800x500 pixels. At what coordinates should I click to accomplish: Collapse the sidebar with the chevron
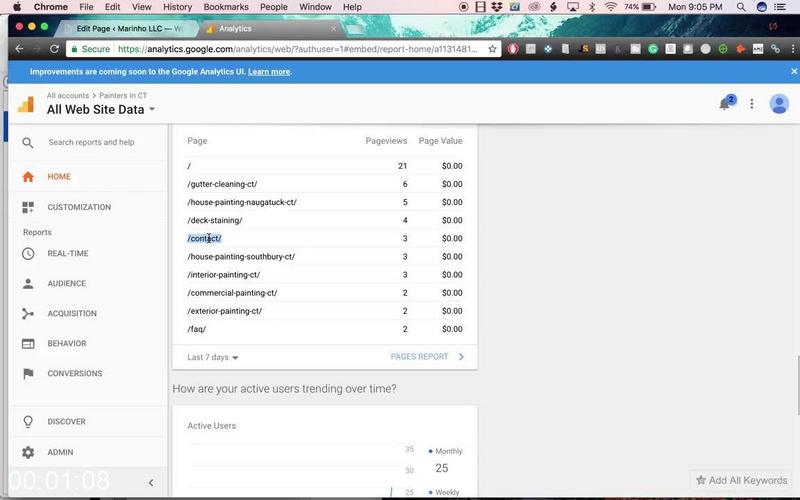[151, 483]
